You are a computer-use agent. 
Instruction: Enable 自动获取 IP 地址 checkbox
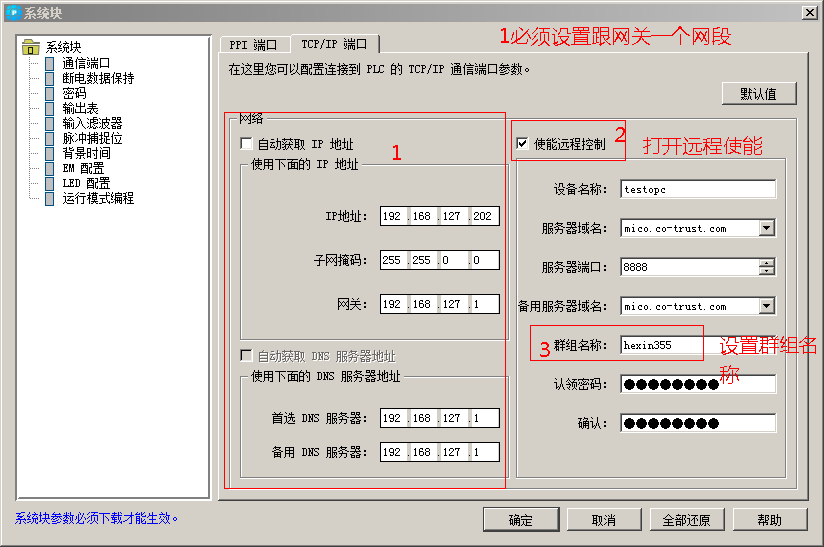point(246,143)
